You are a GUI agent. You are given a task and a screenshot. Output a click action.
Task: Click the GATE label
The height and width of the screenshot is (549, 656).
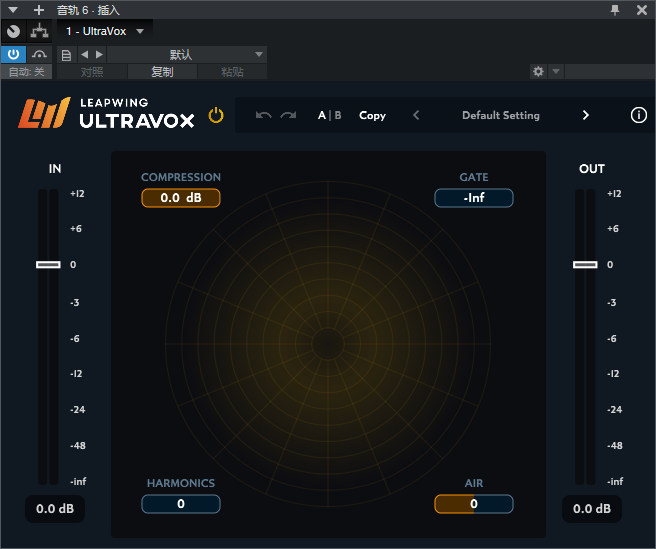point(474,177)
